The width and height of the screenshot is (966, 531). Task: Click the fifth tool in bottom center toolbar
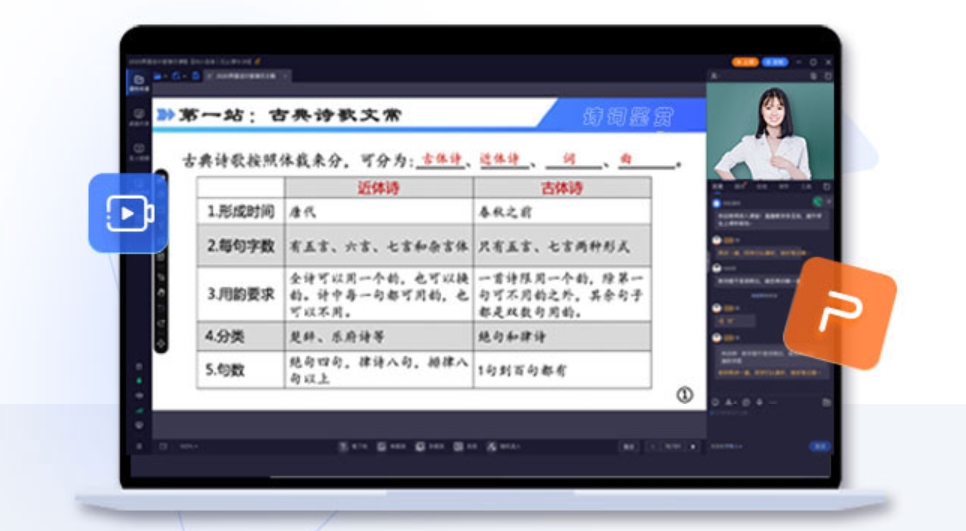click(x=505, y=447)
